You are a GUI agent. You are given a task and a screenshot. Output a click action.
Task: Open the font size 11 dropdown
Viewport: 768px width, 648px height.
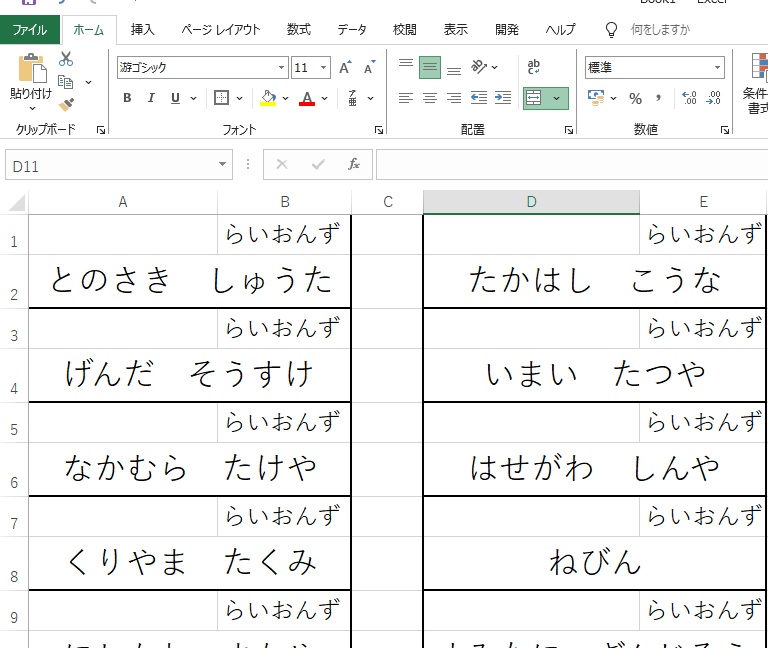[324, 67]
